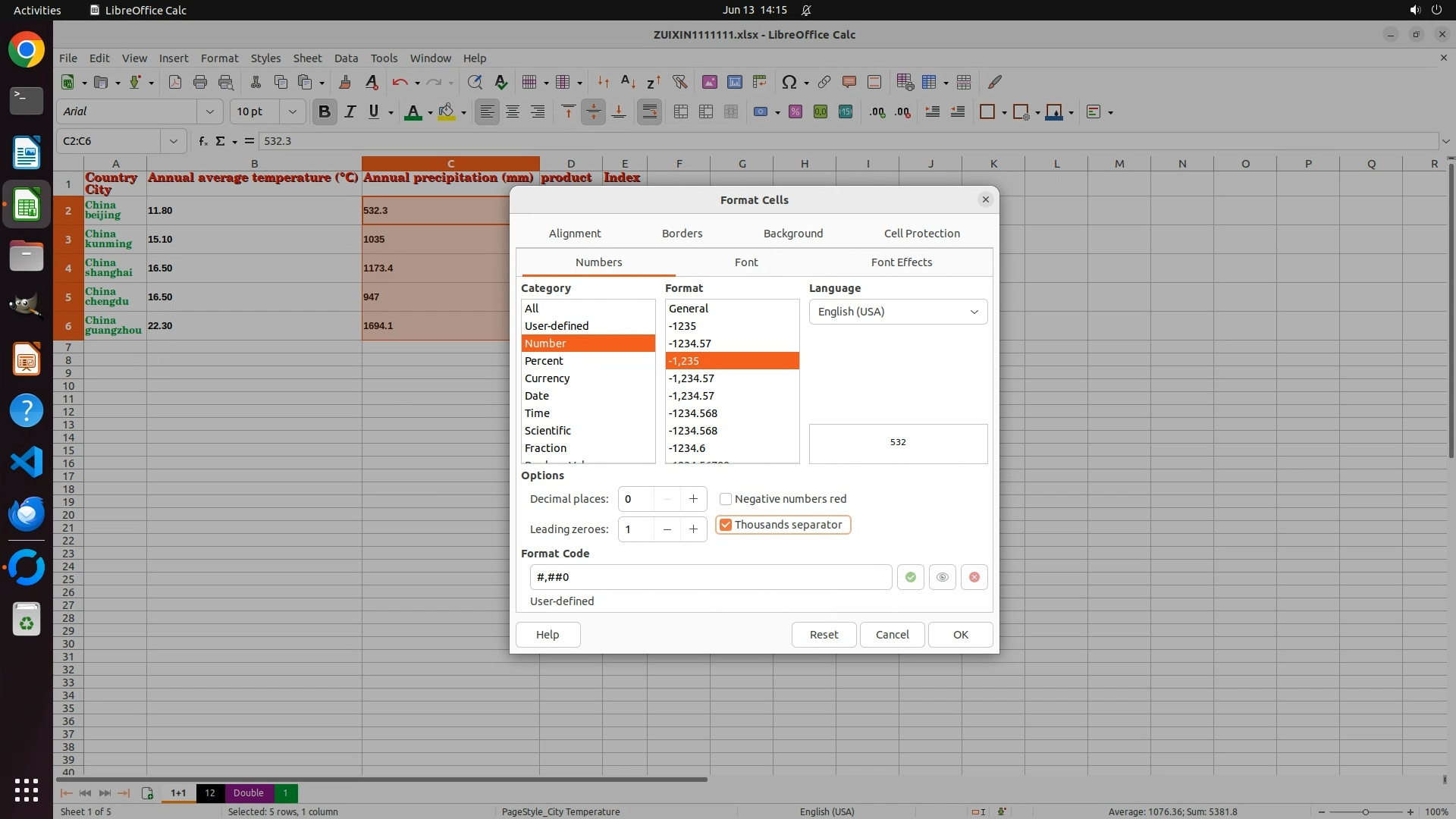
Task: Open the Thunderbird mail dock icon
Action: 27,513
